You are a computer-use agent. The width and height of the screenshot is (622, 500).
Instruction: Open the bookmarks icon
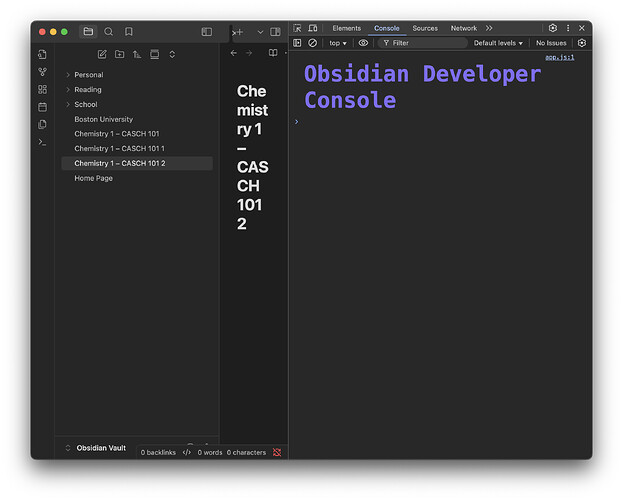129,31
